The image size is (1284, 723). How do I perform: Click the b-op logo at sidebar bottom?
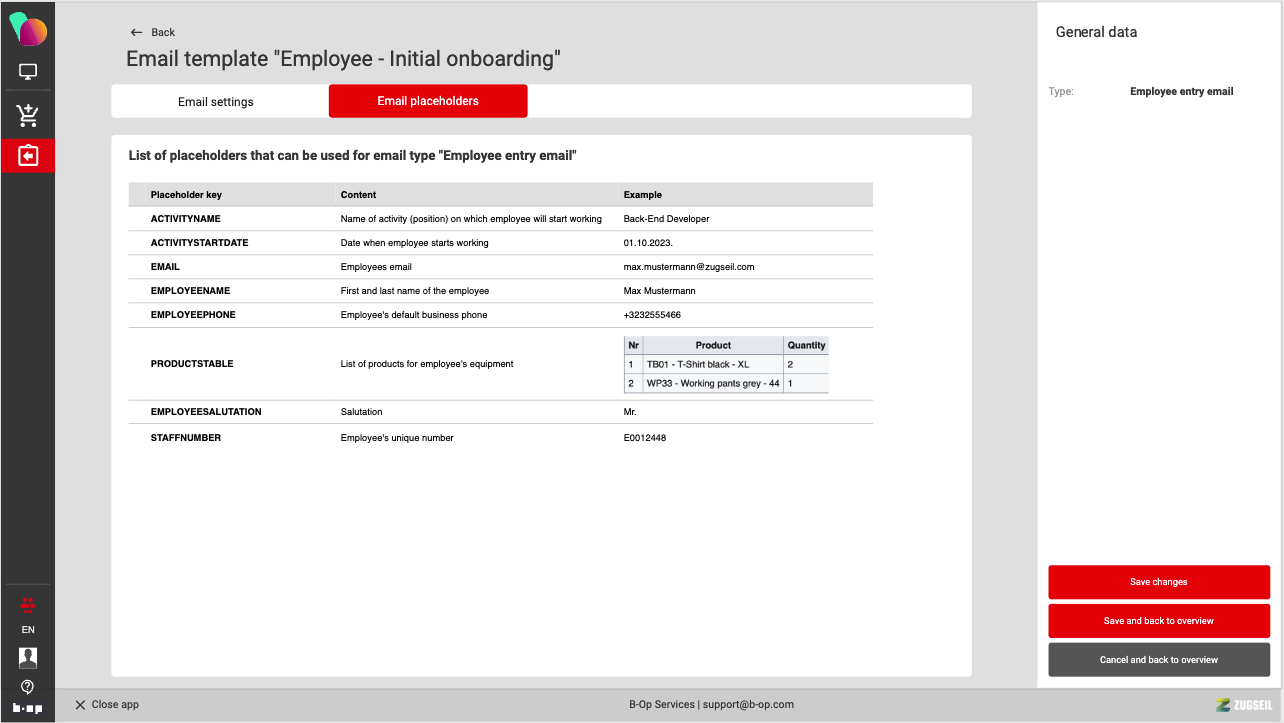tap(28, 708)
